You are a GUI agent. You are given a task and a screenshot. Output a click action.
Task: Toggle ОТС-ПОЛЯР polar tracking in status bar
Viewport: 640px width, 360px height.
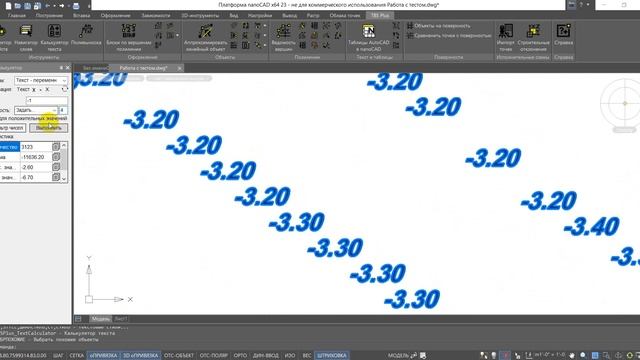[x=214, y=356]
